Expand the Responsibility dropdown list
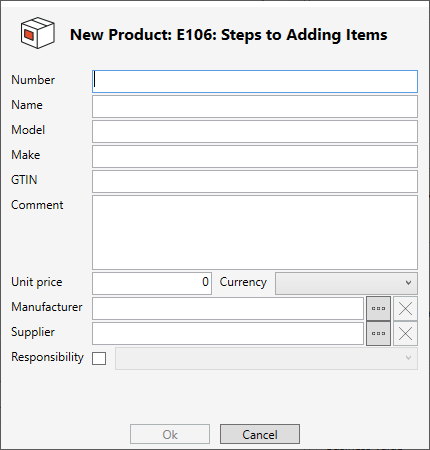This screenshot has width=430, height=450. [x=266, y=358]
